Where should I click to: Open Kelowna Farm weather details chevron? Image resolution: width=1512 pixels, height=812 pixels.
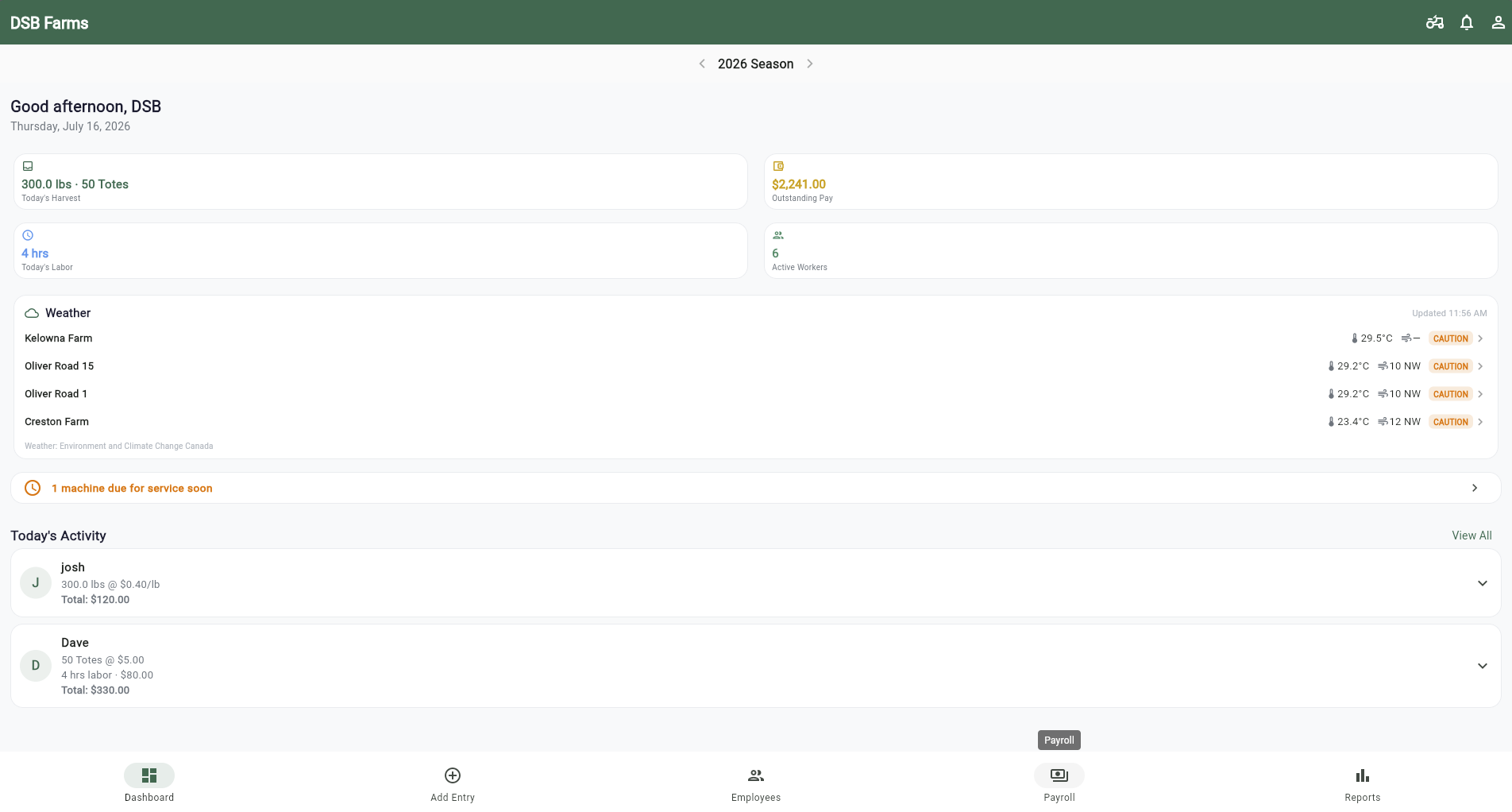(x=1480, y=338)
